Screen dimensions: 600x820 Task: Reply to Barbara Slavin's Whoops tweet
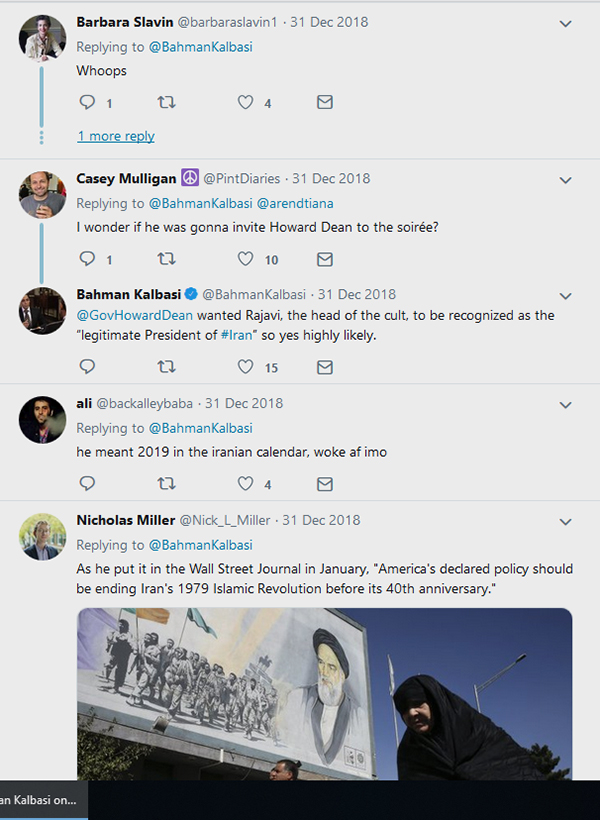pyautogui.click(x=87, y=102)
